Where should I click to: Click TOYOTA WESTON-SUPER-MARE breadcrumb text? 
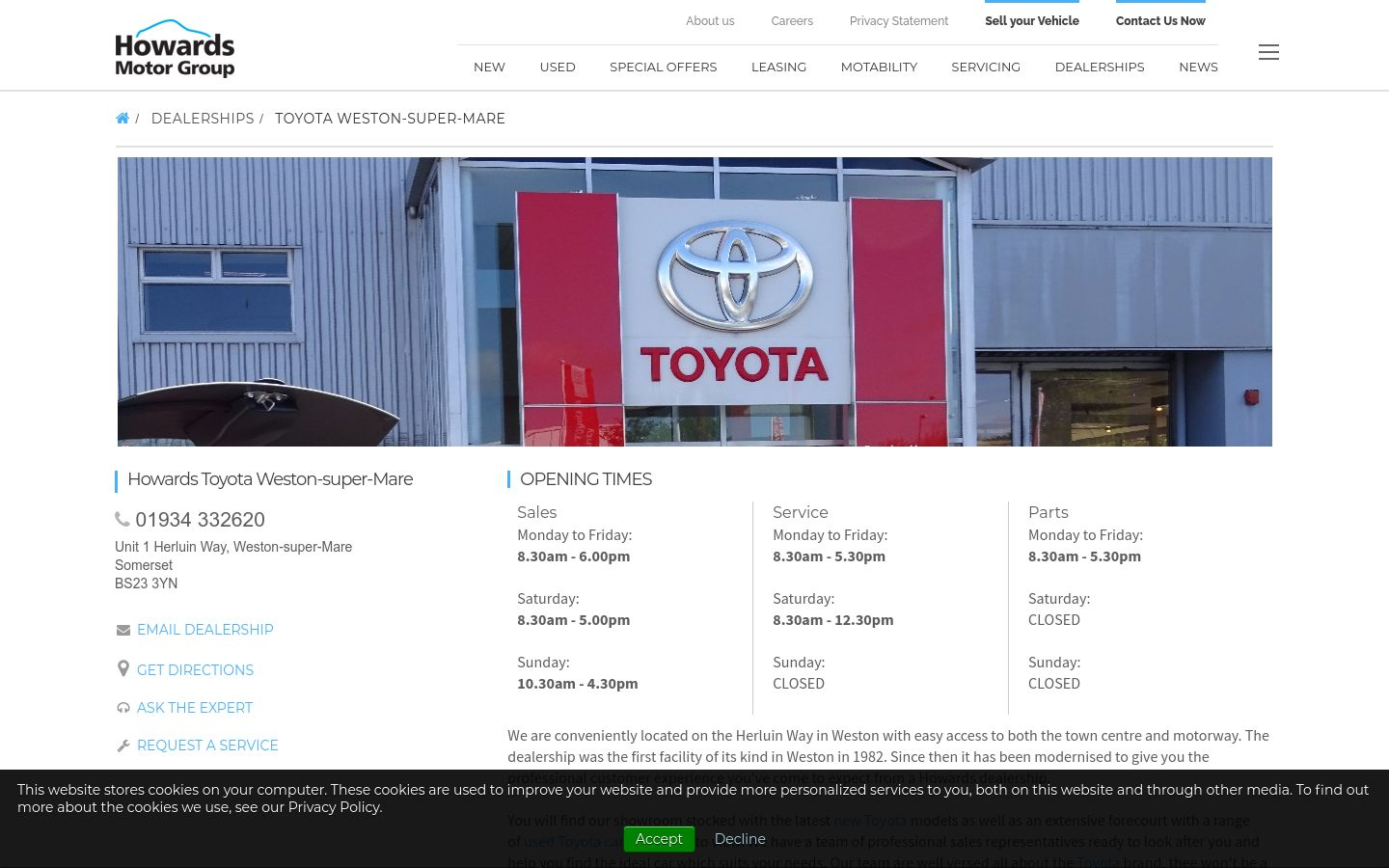click(x=390, y=119)
